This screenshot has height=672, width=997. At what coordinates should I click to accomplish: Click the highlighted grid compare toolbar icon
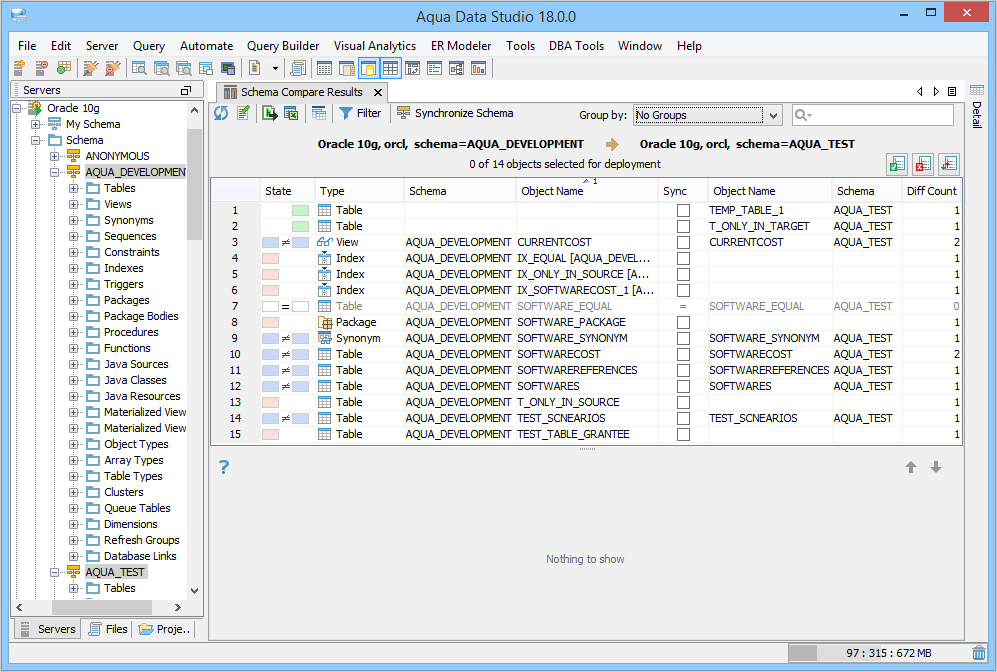tap(390, 68)
